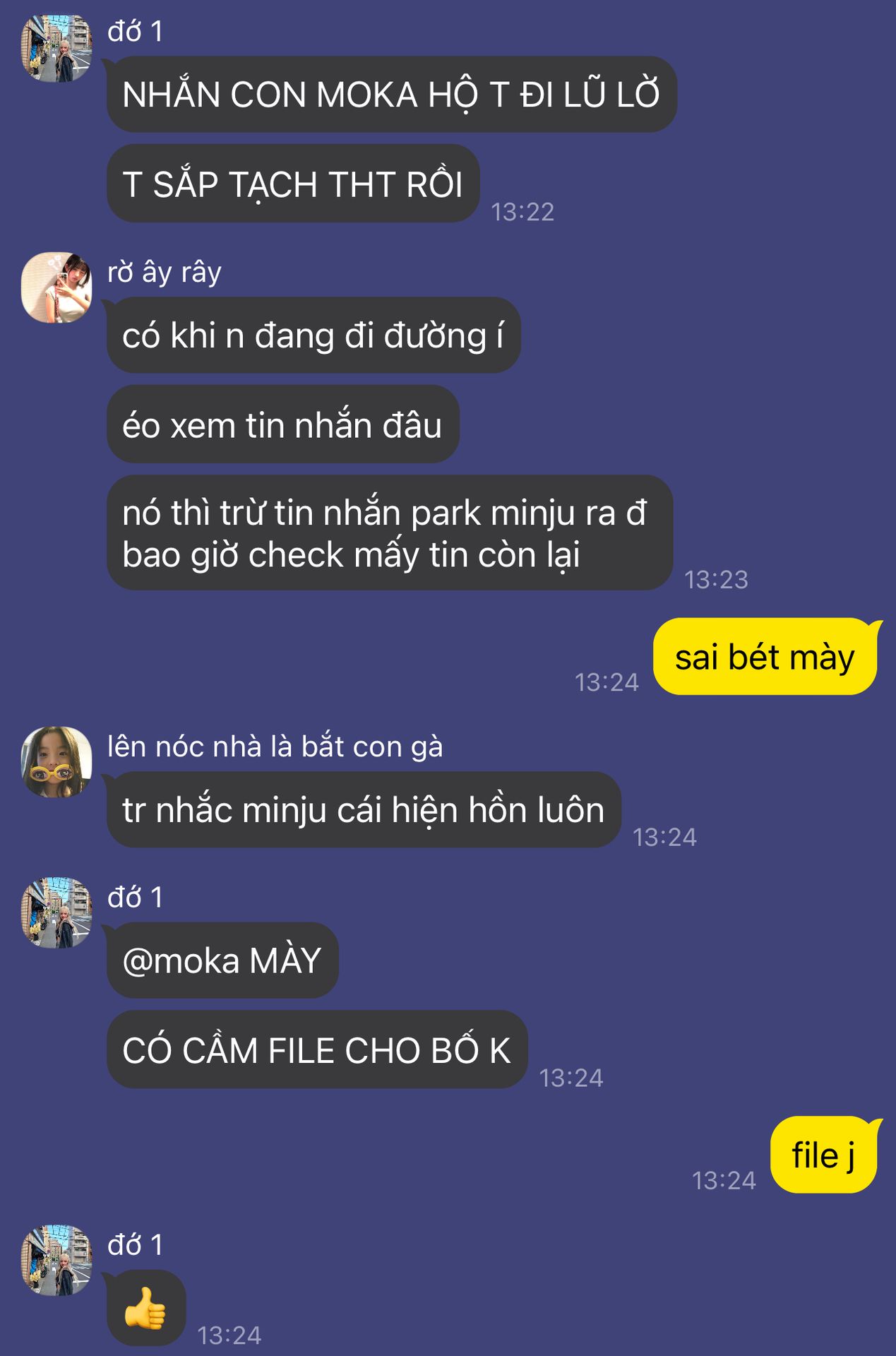Tap rờ ây rây's profile avatar
Screen dimensions: 896x1356
tap(56, 287)
